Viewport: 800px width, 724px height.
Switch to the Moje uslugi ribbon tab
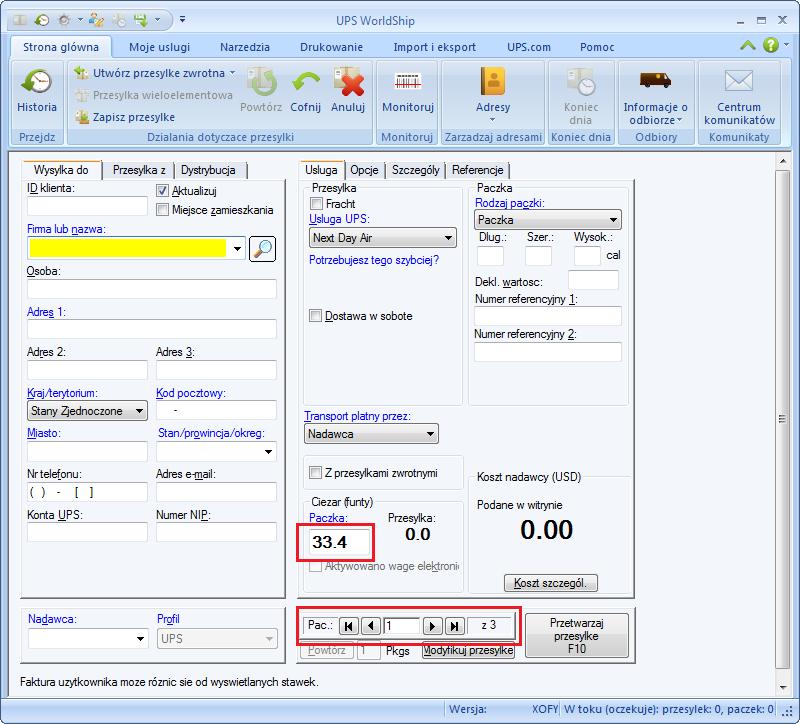coord(159,47)
